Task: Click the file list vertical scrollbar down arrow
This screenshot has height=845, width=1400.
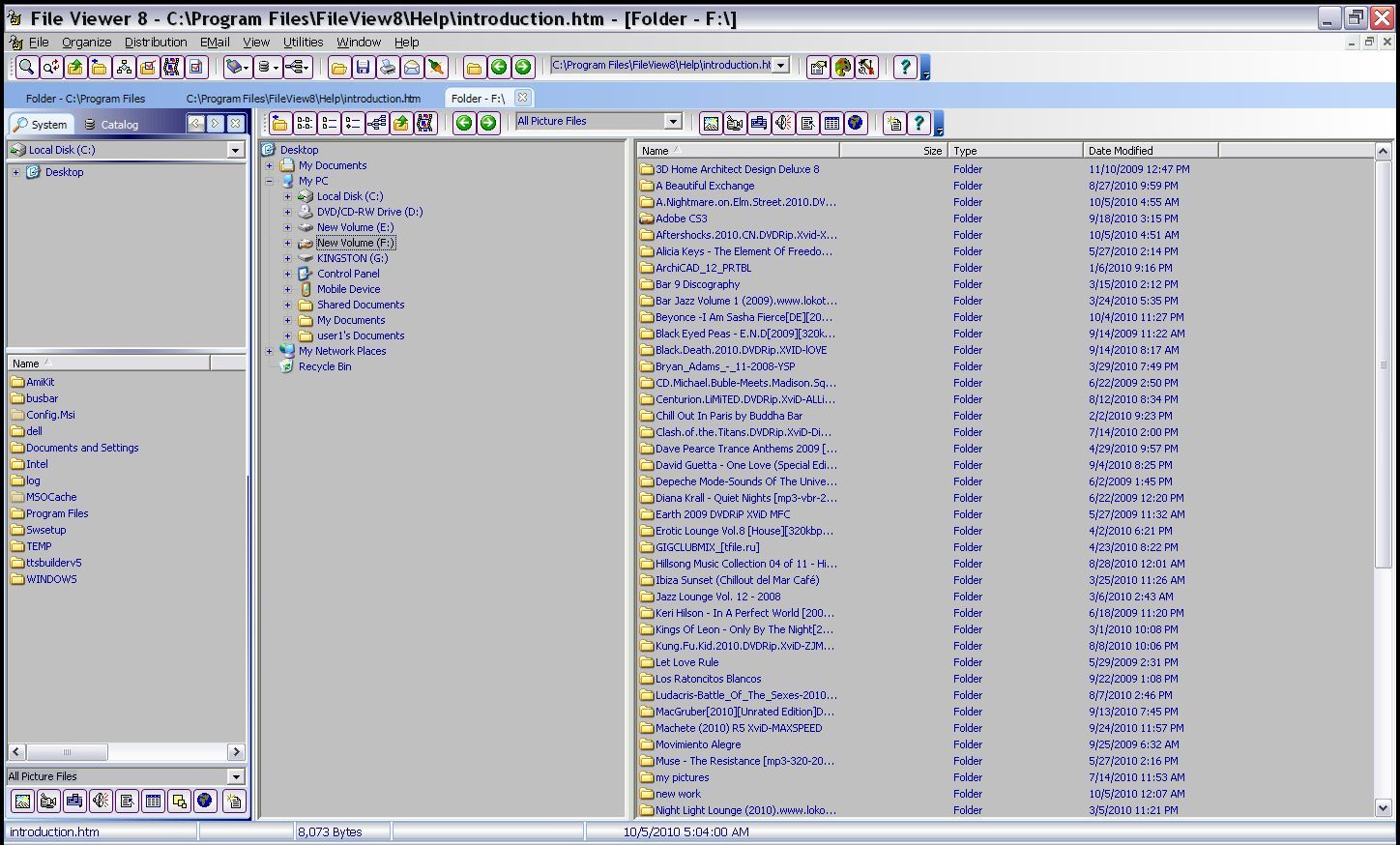Action: tap(1383, 807)
